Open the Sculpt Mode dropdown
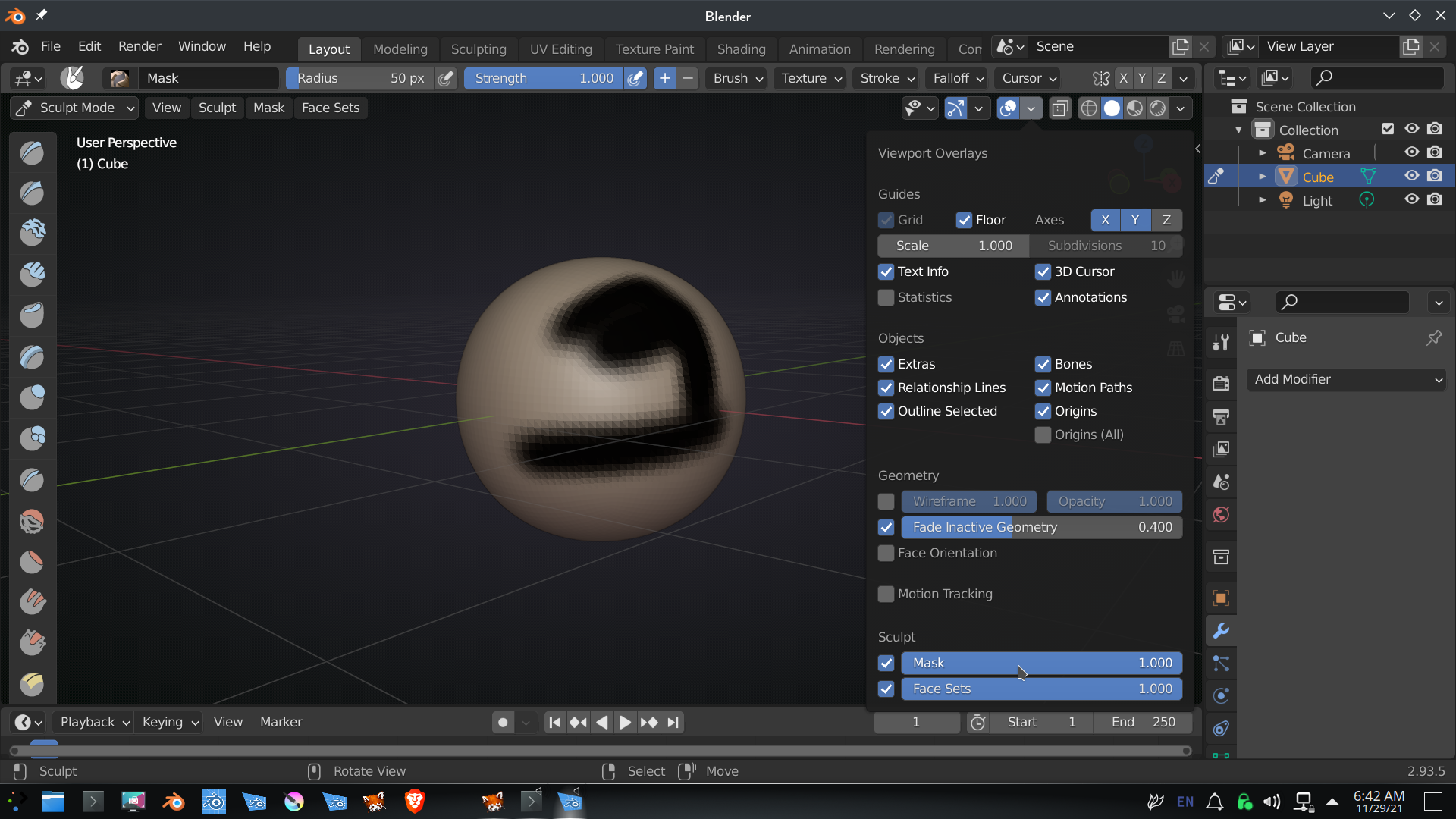 (x=74, y=108)
